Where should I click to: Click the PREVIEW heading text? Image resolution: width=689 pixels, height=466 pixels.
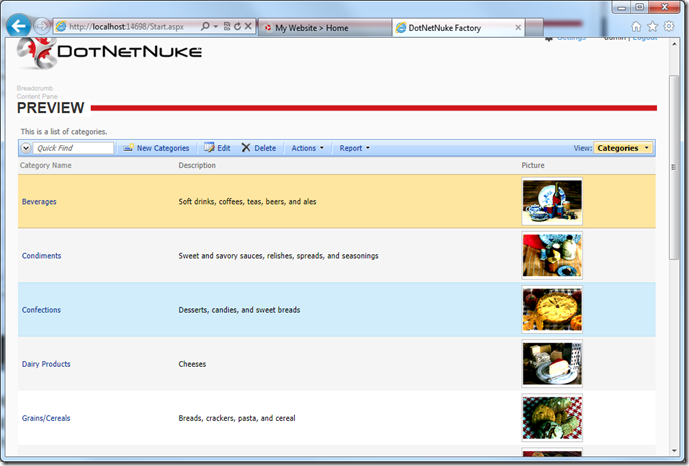coord(51,108)
